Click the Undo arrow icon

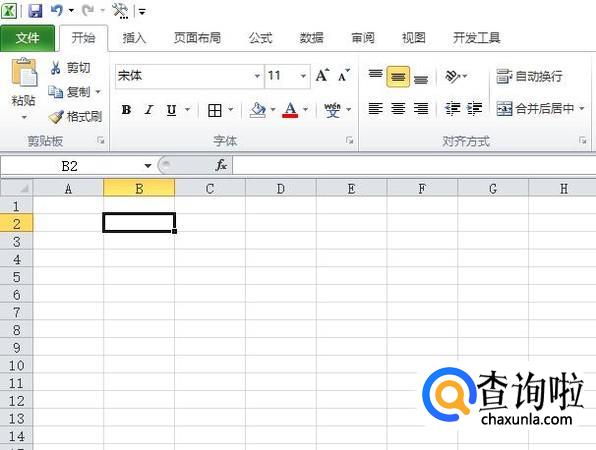pos(57,10)
